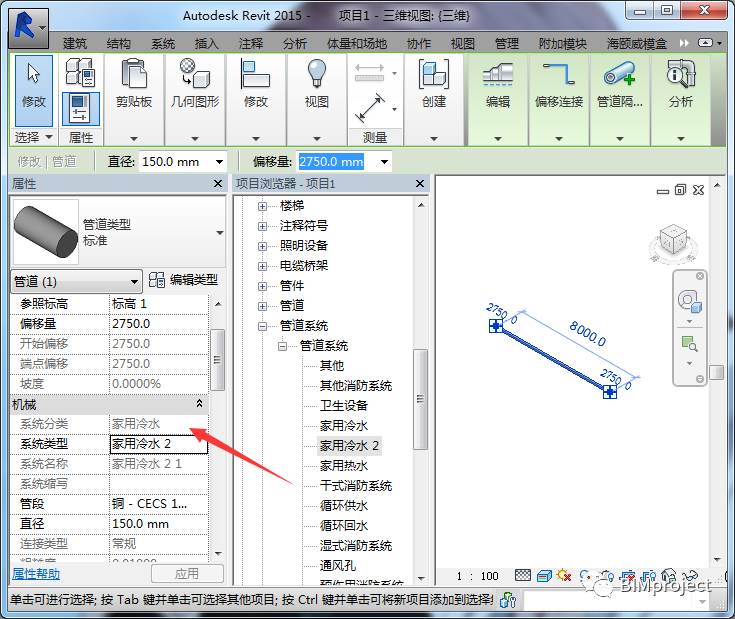
Task: Click the 偏移连接 offset connection icon
Action: pyautogui.click(x=559, y=74)
